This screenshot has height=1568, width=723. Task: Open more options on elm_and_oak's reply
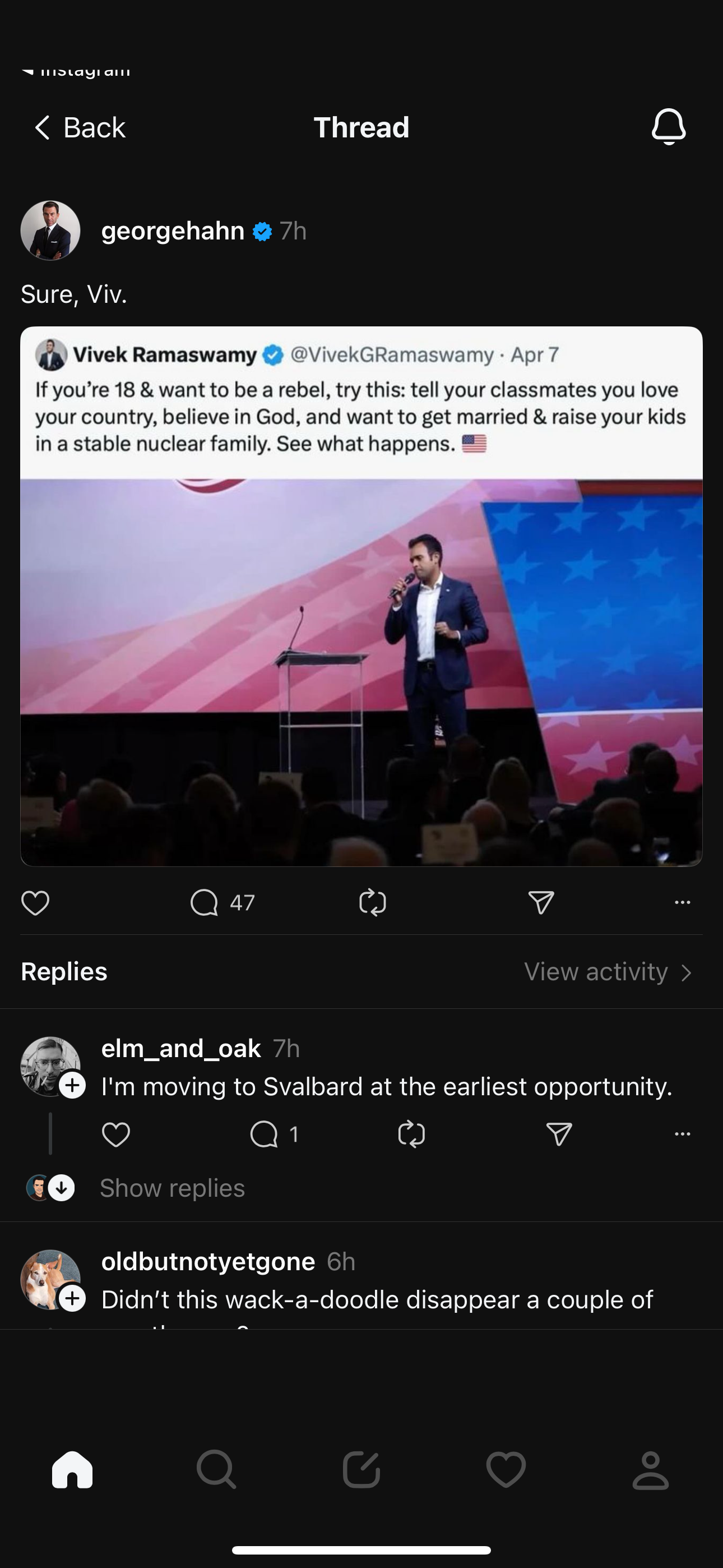(682, 1134)
